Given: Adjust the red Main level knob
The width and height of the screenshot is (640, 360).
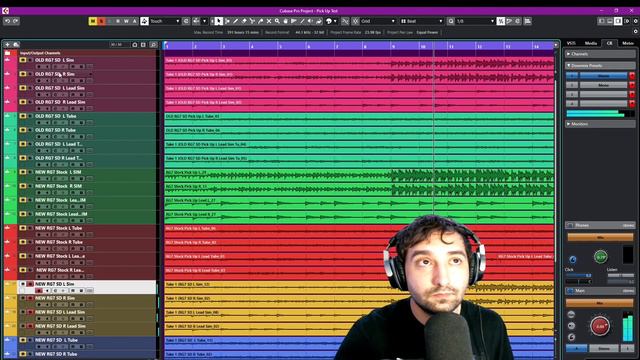Looking at the screenshot, I should [600, 326].
